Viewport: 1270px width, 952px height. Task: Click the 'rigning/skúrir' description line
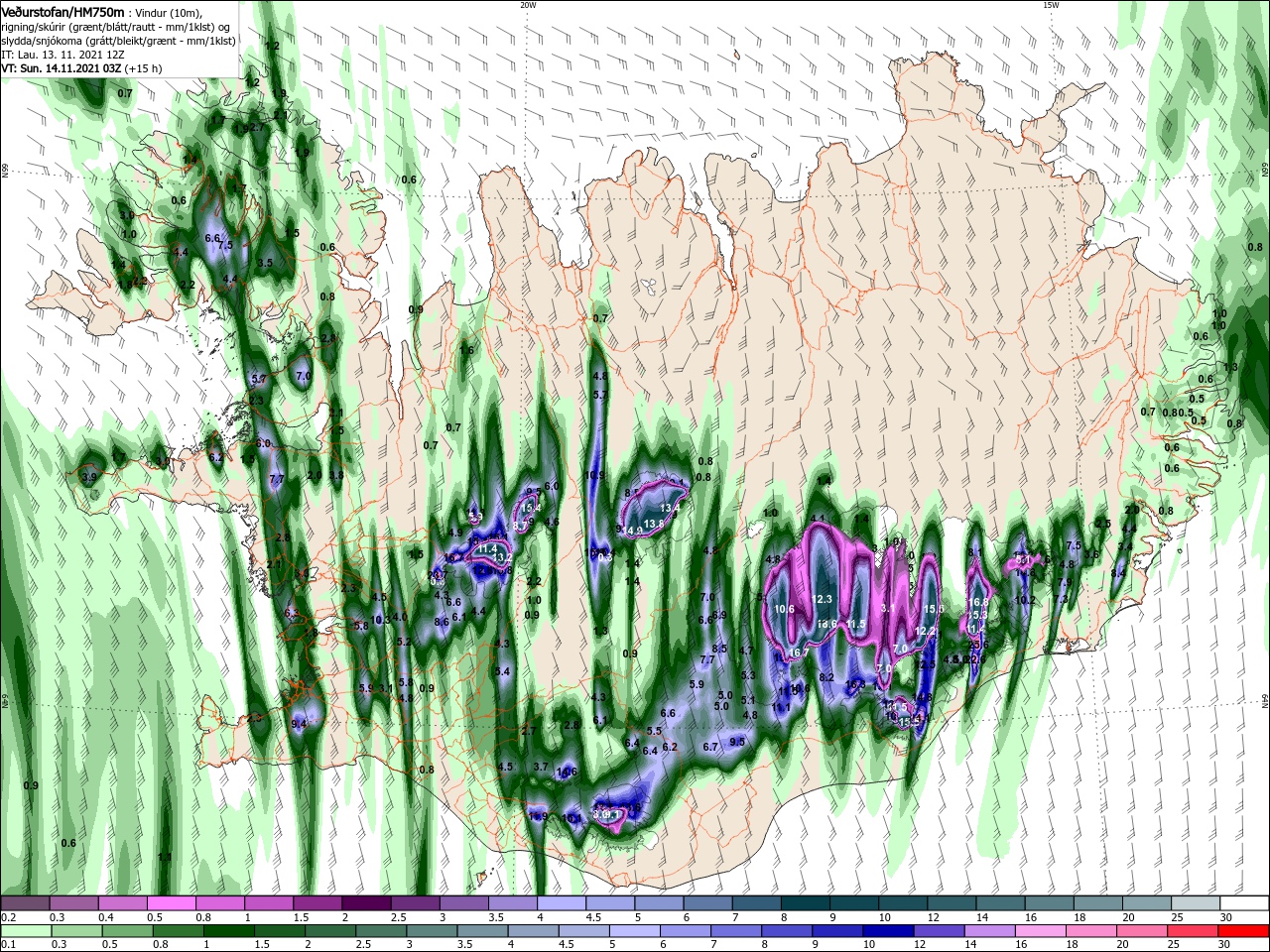(117, 27)
